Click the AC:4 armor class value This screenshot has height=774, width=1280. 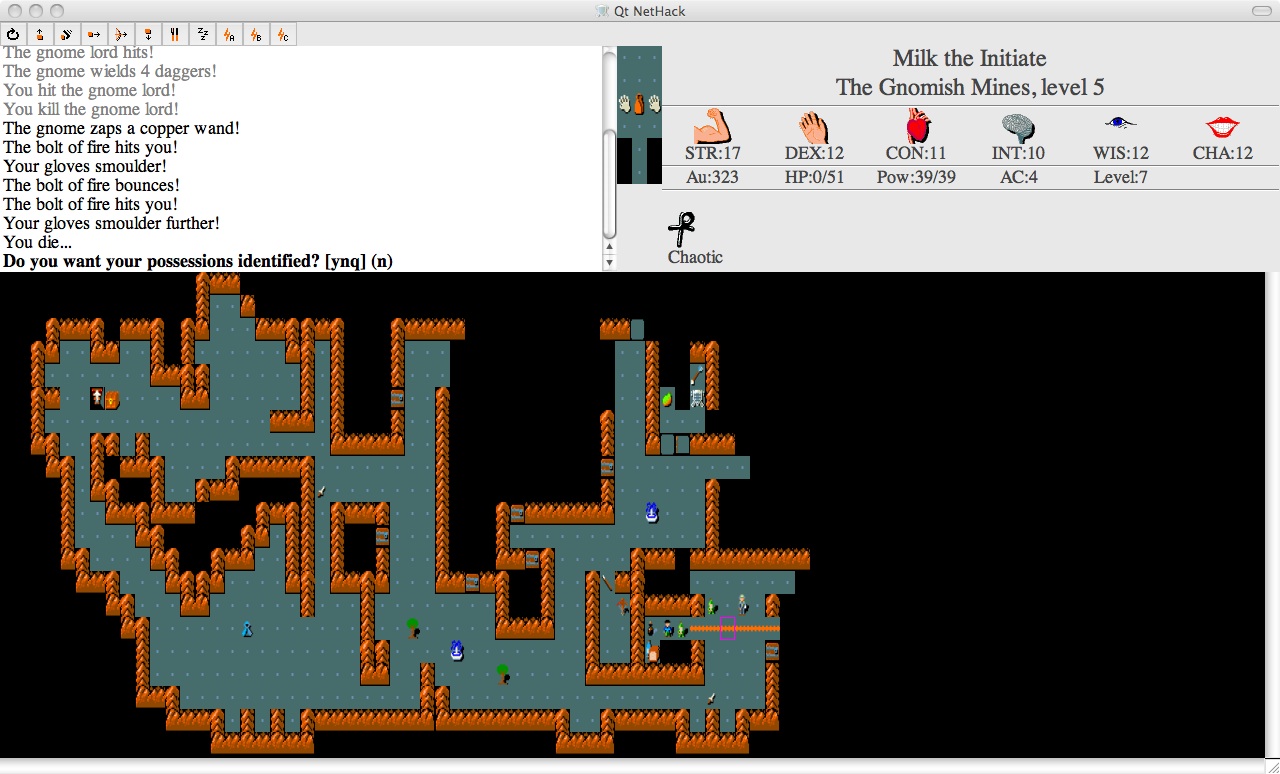[1018, 177]
